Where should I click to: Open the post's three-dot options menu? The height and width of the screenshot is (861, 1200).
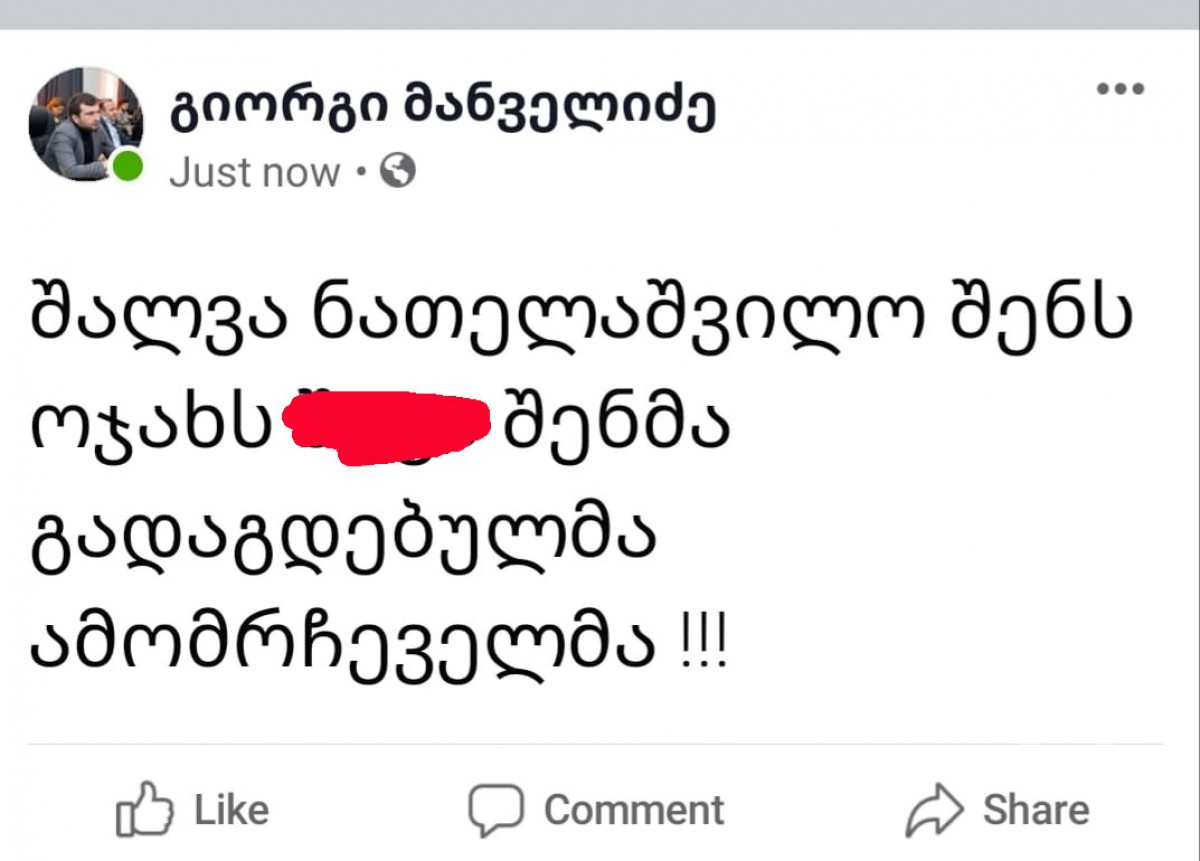[x=1120, y=89]
